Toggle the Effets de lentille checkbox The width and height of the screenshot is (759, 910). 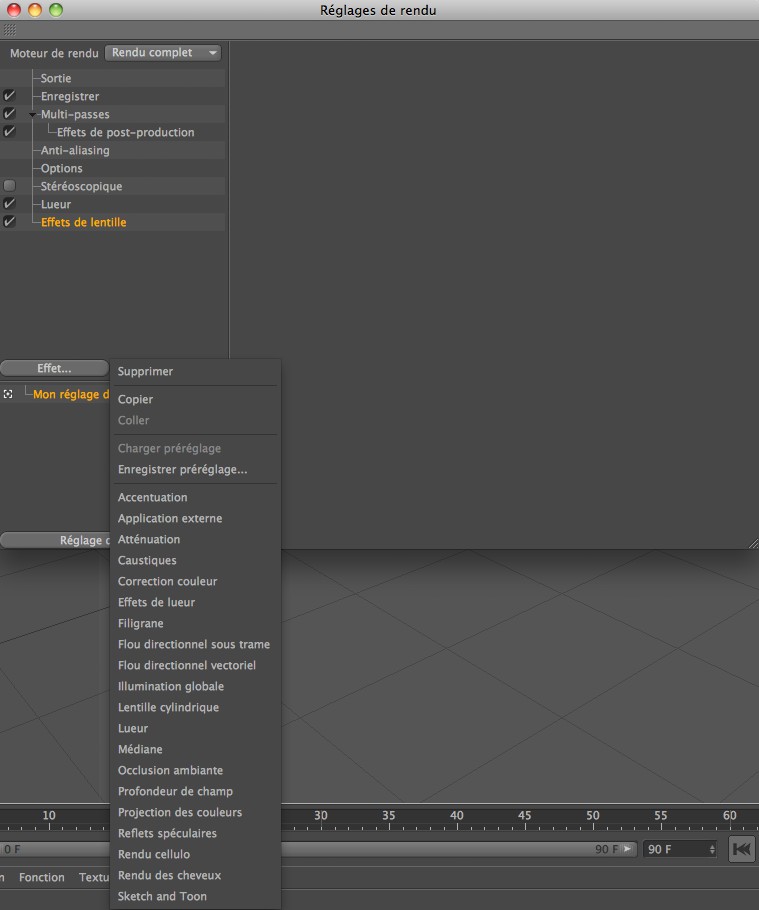click(x=9, y=222)
